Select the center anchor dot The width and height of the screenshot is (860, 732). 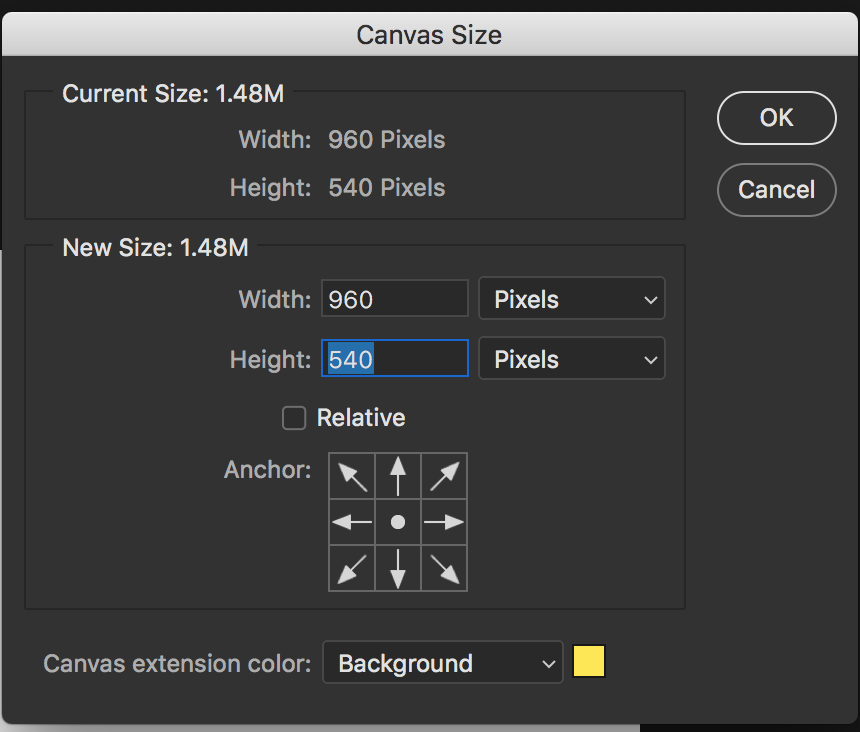pos(398,522)
